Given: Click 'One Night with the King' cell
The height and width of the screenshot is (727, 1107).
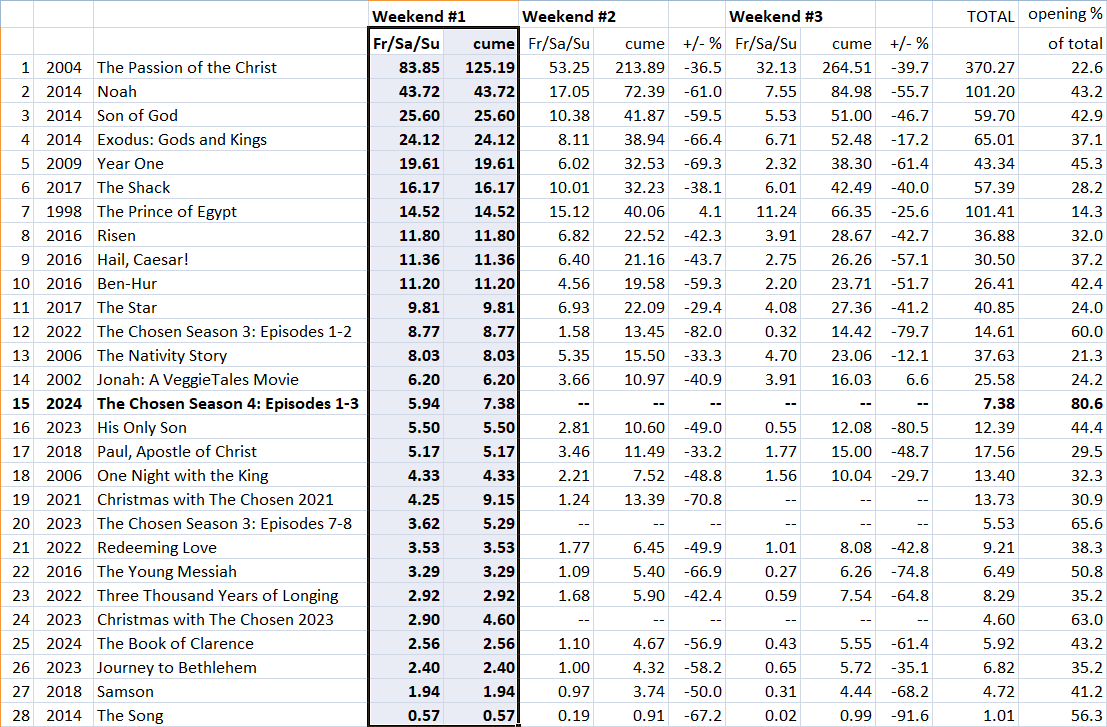Looking at the screenshot, I should coord(230,476).
